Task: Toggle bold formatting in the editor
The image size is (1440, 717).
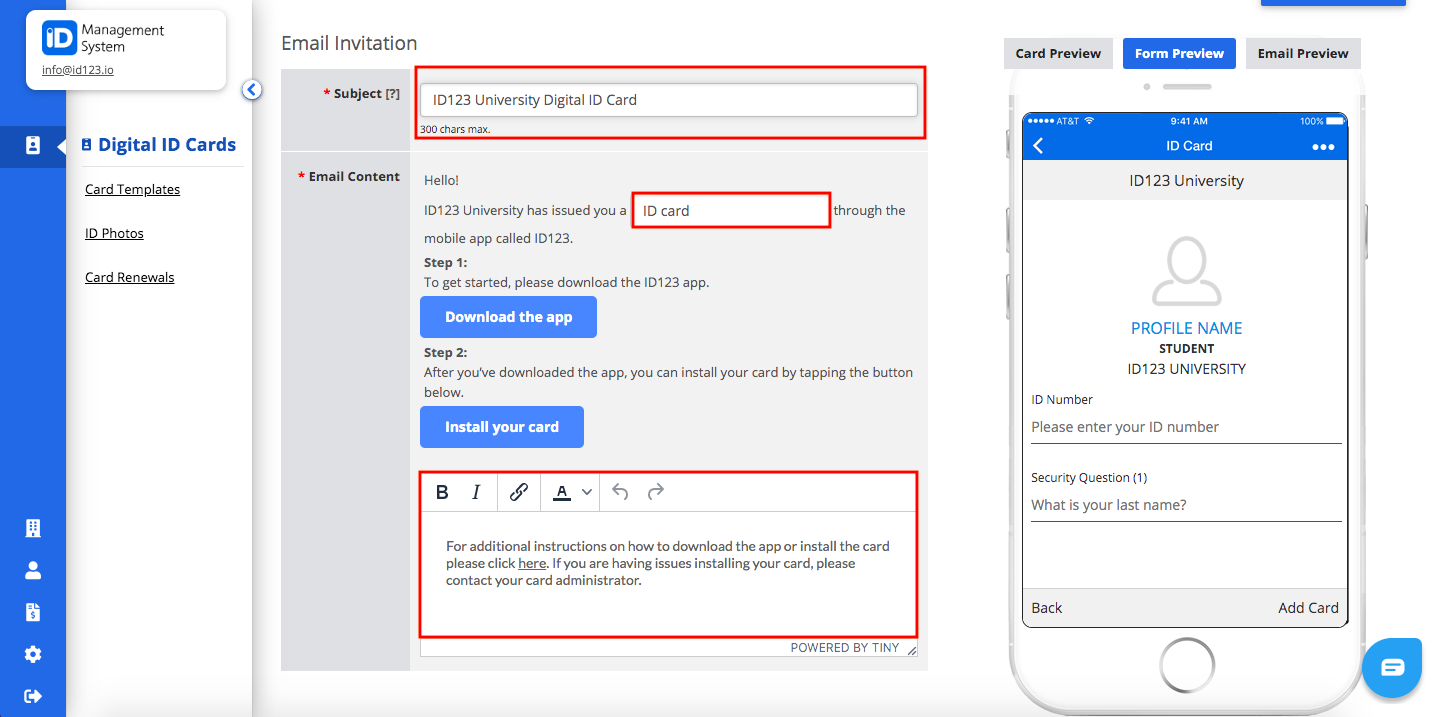Action: pyautogui.click(x=442, y=492)
